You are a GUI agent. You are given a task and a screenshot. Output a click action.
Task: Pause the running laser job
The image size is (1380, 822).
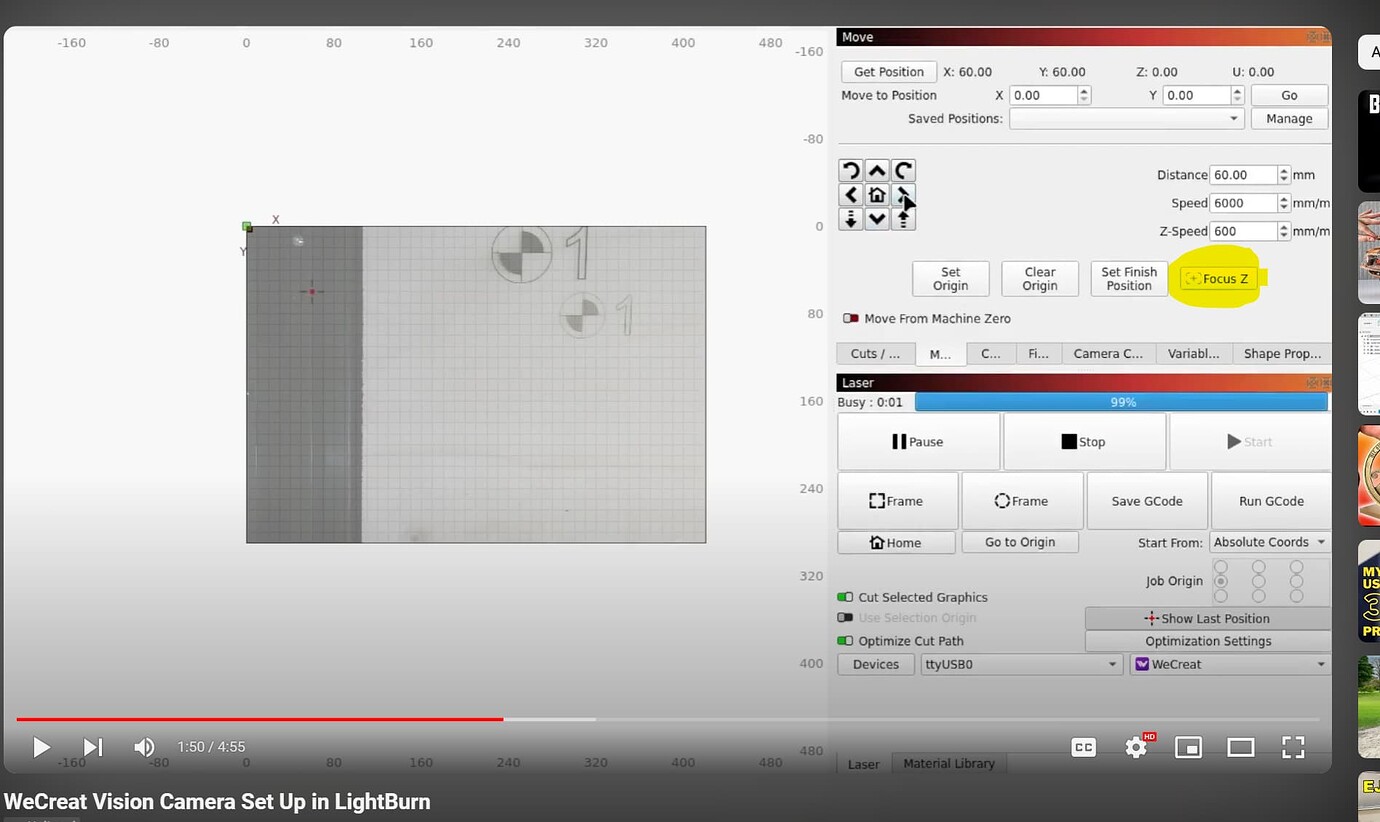[x=917, y=441]
